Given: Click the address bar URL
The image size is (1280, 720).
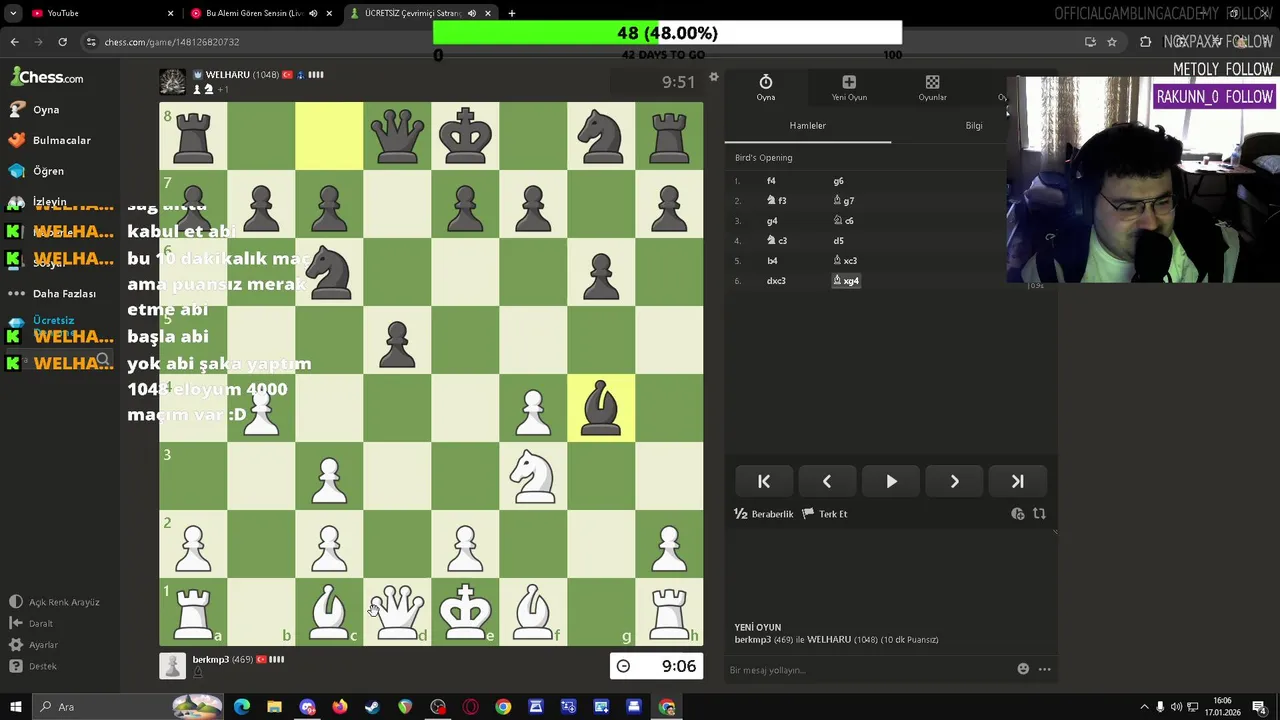Looking at the screenshot, I should (171, 42).
